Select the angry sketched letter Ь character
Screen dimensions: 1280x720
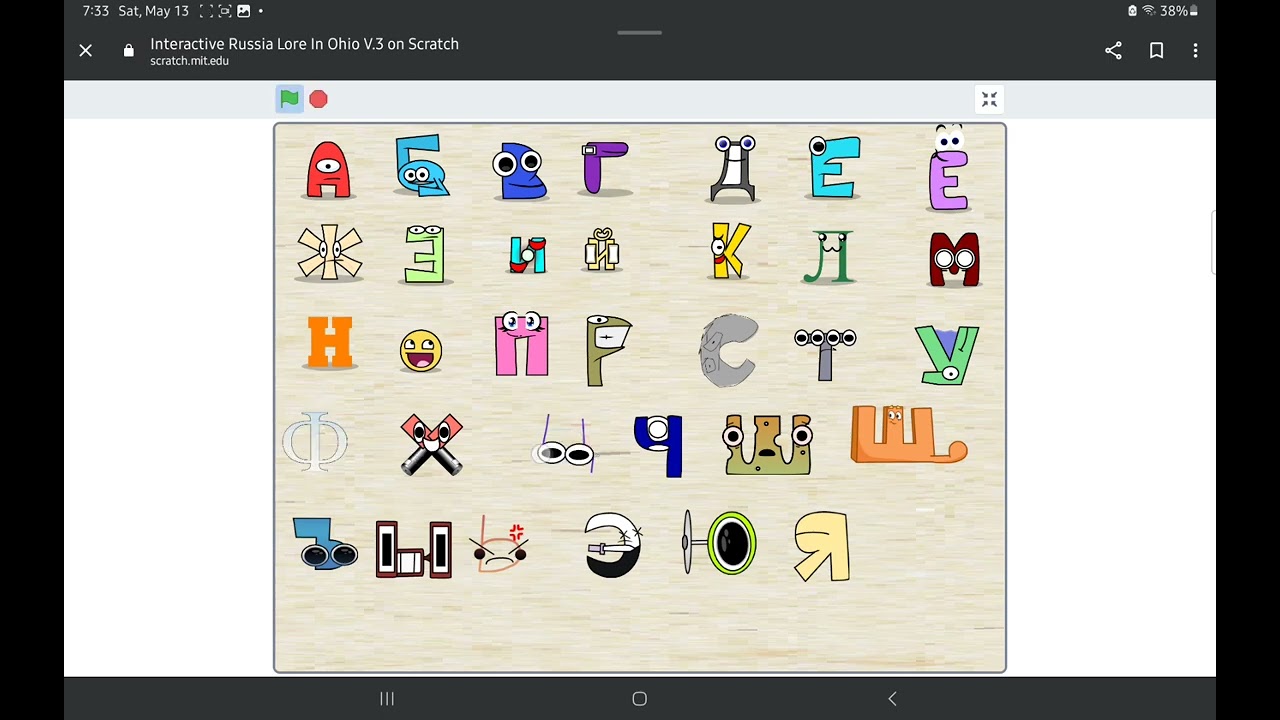[500, 544]
